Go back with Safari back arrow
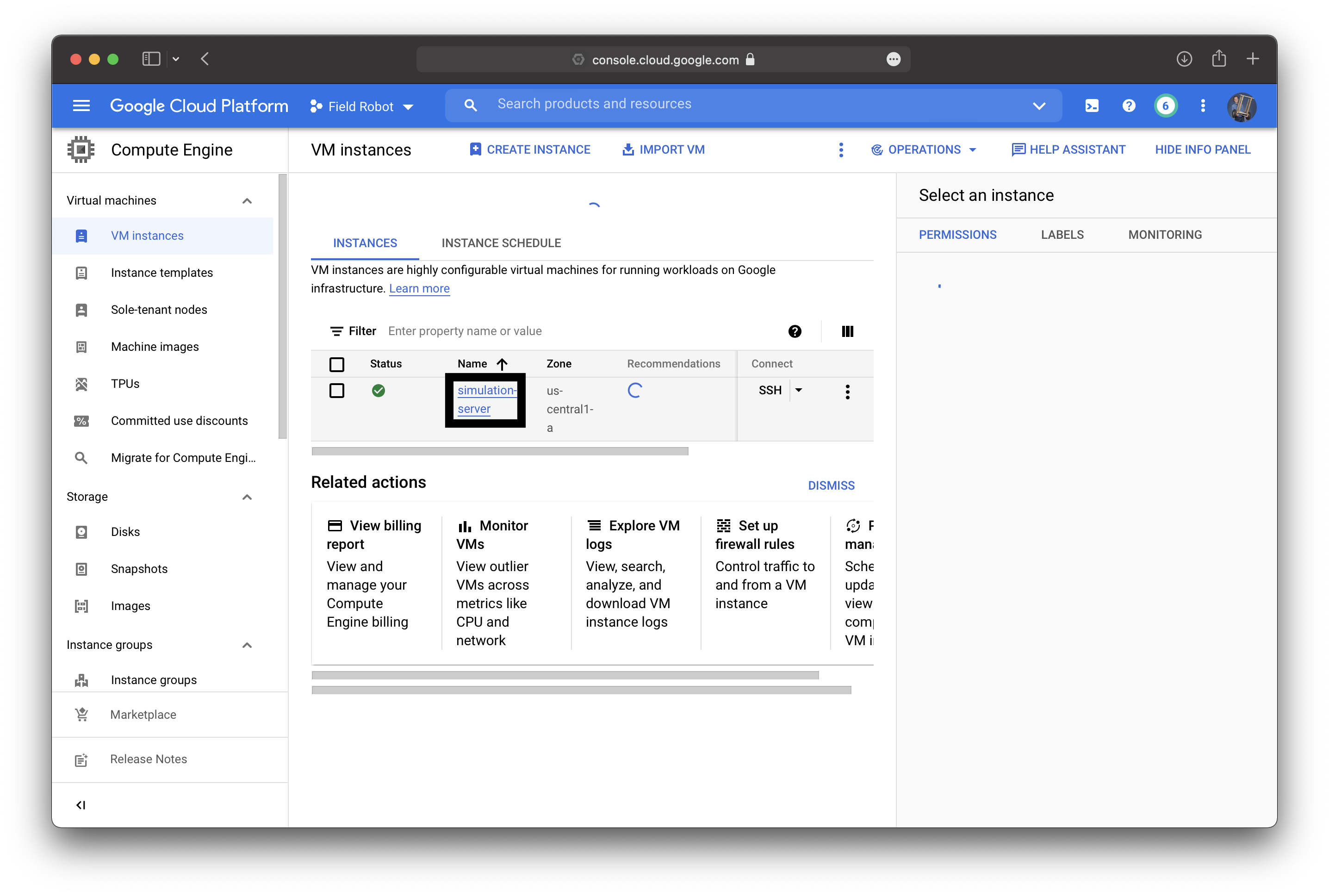 [x=205, y=59]
